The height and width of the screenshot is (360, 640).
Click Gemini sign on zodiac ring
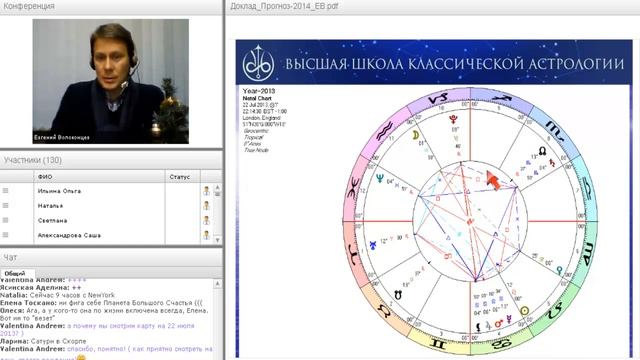[x=438, y=344]
